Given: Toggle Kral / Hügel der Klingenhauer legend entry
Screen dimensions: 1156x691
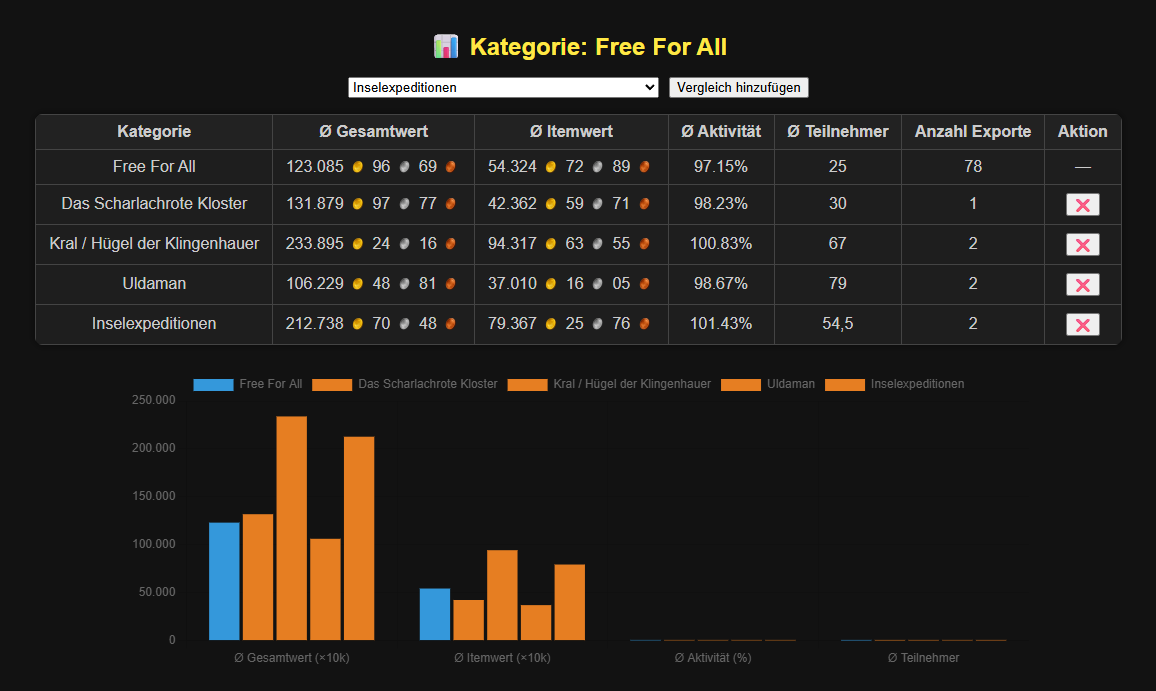Looking at the screenshot, I should [x=610, y=384].
